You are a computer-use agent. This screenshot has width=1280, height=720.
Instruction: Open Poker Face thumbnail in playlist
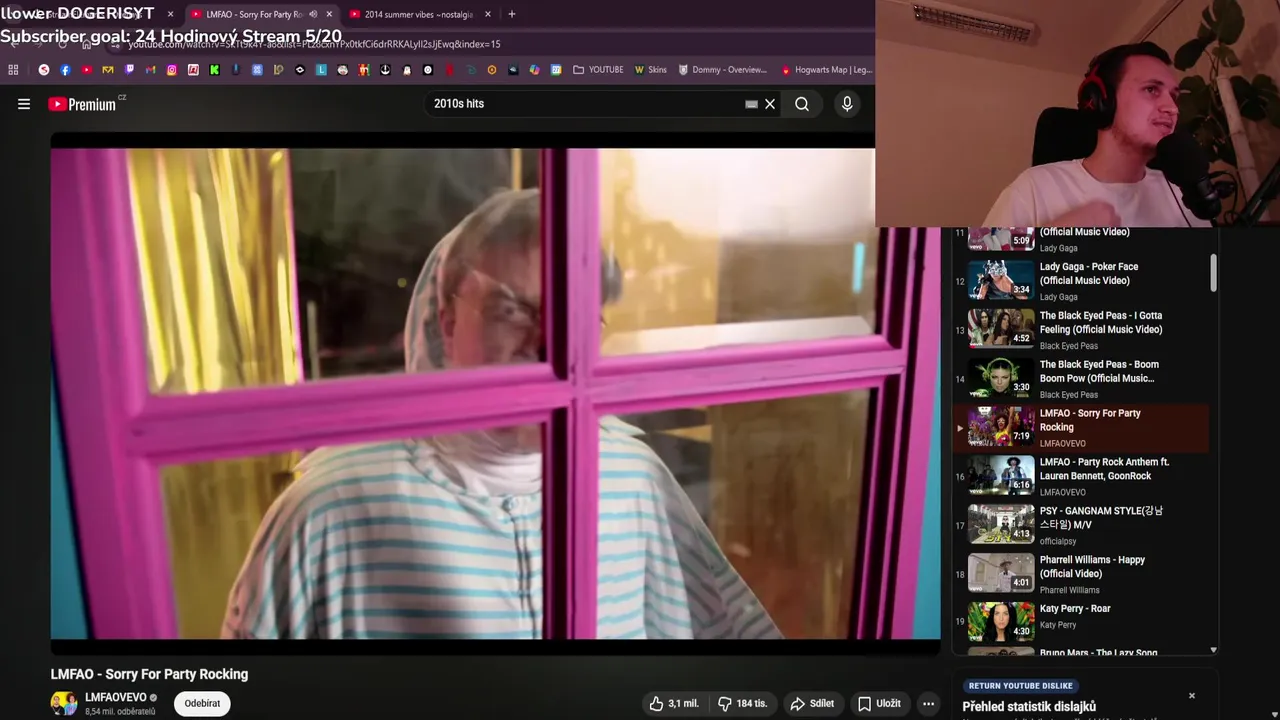[1001, 280]
